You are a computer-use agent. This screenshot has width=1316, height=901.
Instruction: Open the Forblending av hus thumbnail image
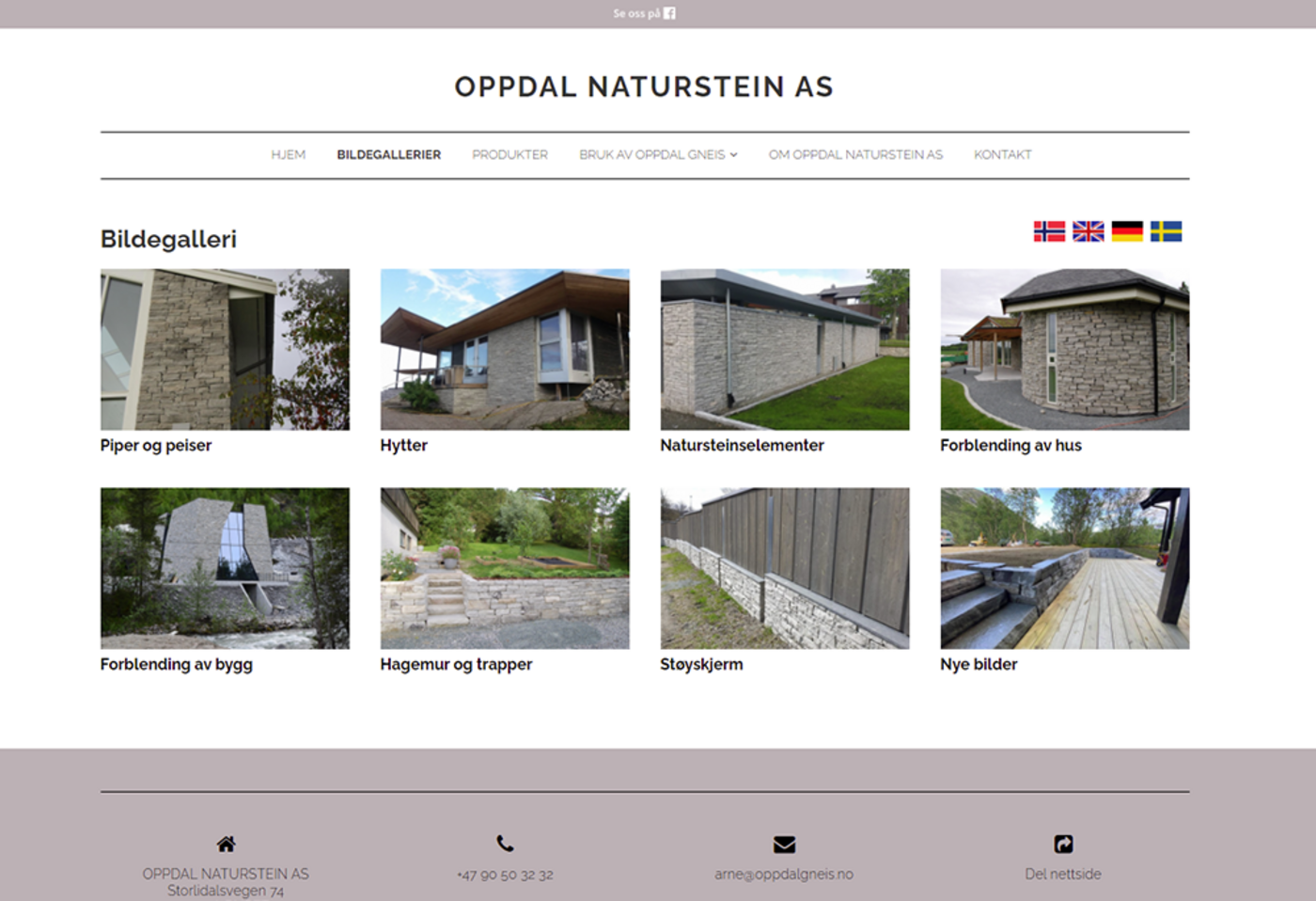point(1065,350)
